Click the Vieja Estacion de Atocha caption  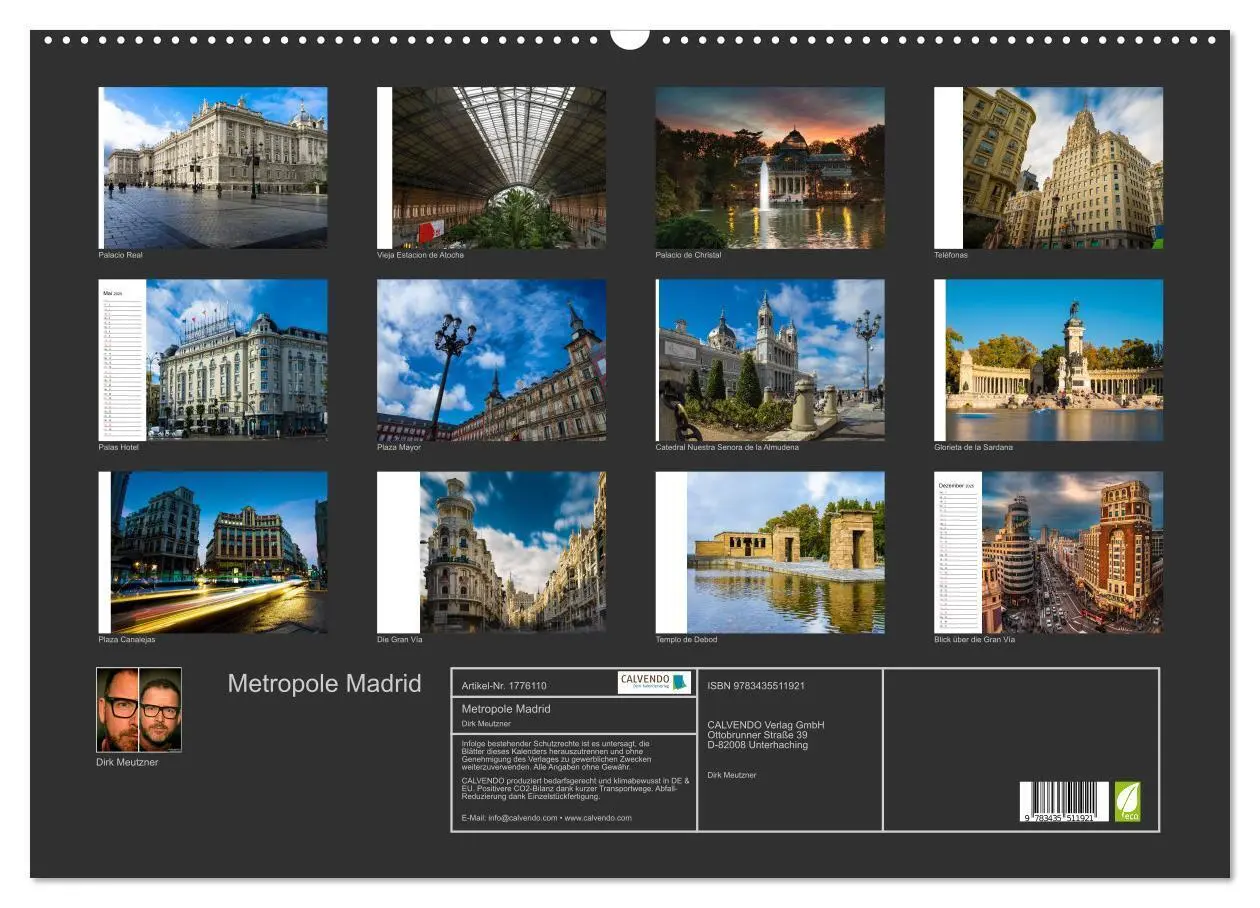pyautogui.click(x=420, y=255)
